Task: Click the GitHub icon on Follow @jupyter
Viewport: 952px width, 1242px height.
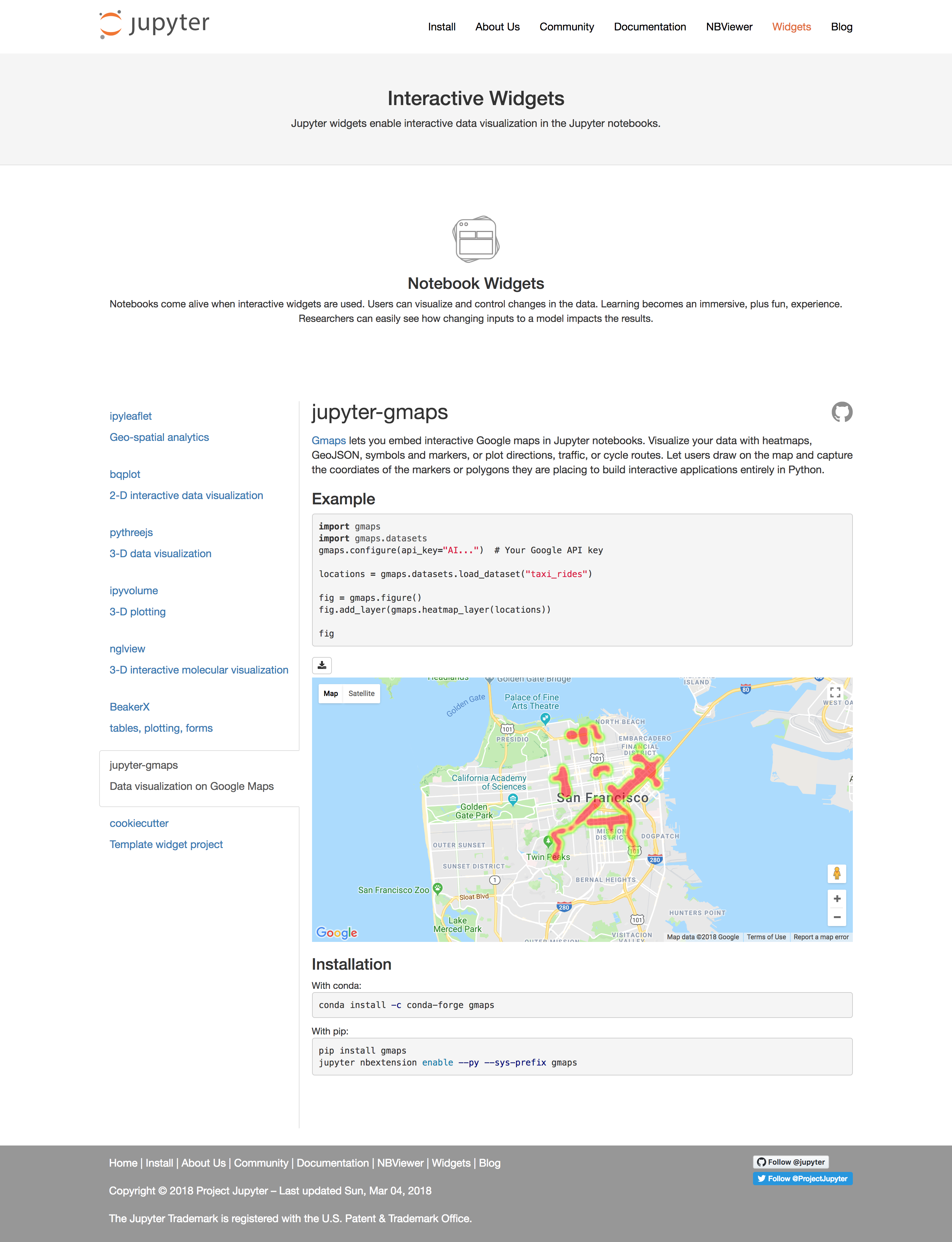Action: (x=762, y=1162)
